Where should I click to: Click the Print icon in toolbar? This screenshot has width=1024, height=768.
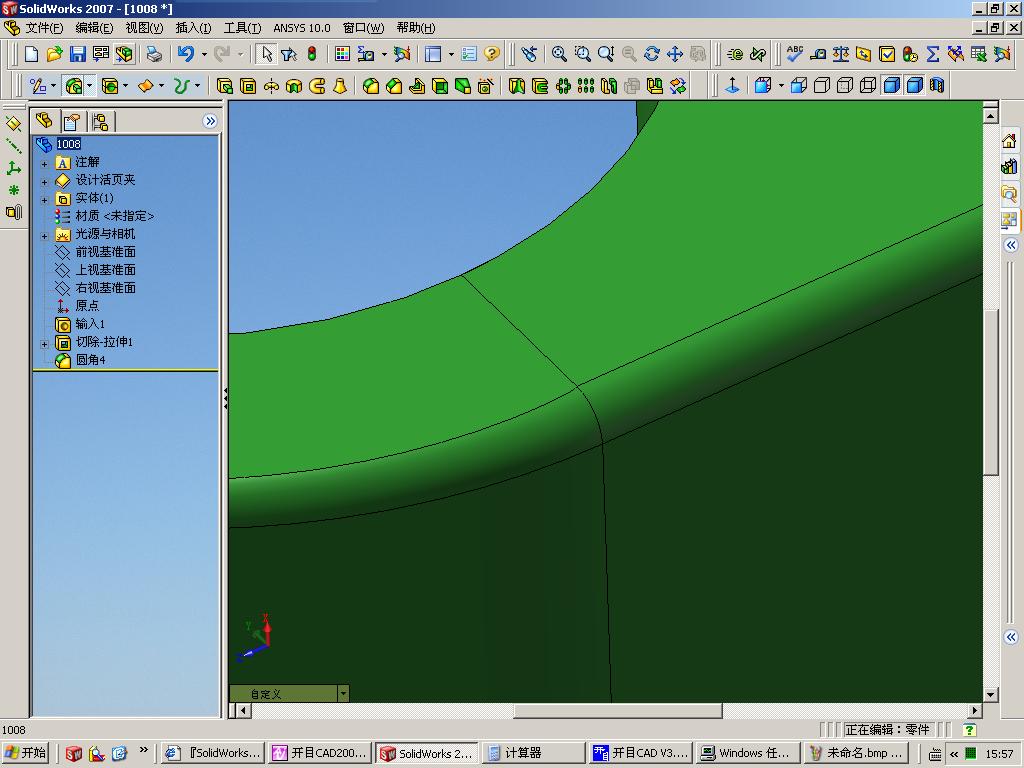(x=154, y=54)
